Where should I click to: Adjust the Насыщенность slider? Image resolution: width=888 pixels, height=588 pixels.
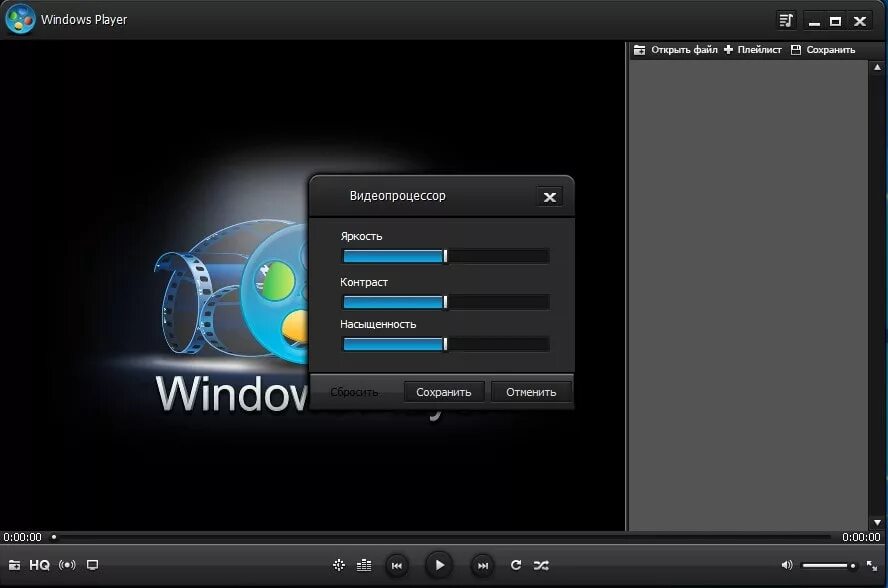(446, 344)
